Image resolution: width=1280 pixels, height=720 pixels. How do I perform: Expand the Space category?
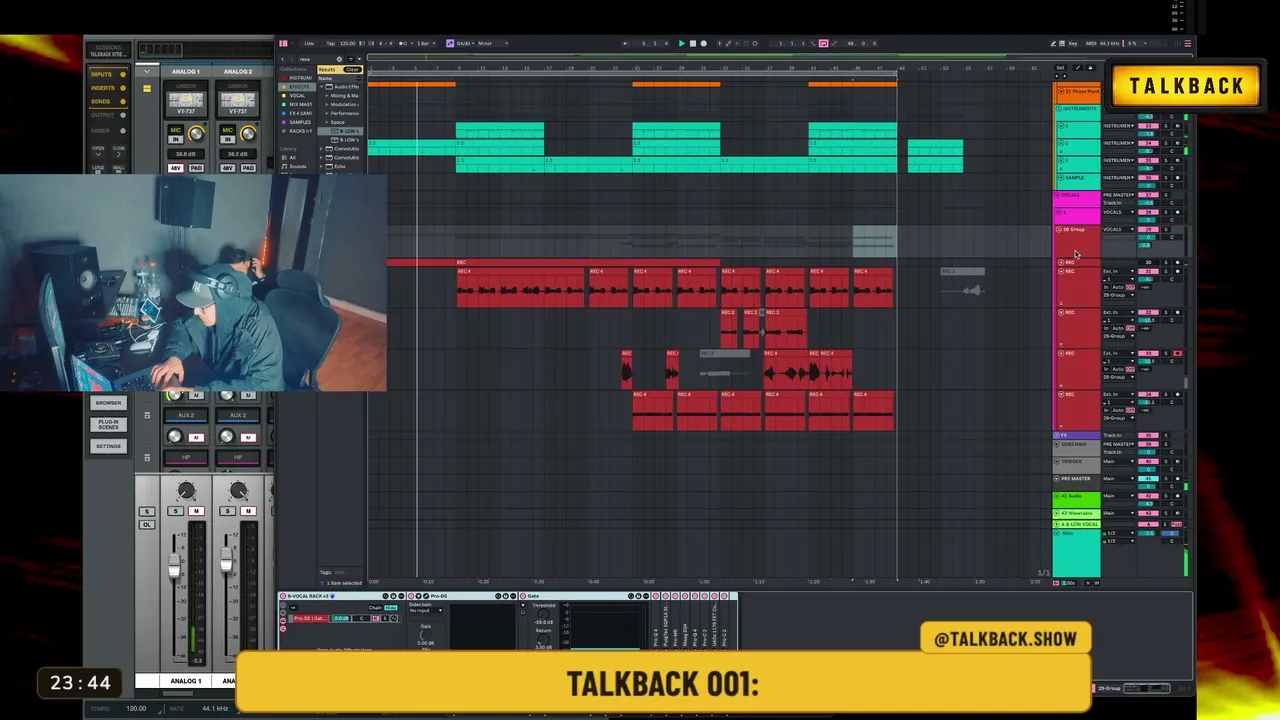point(326,122)
